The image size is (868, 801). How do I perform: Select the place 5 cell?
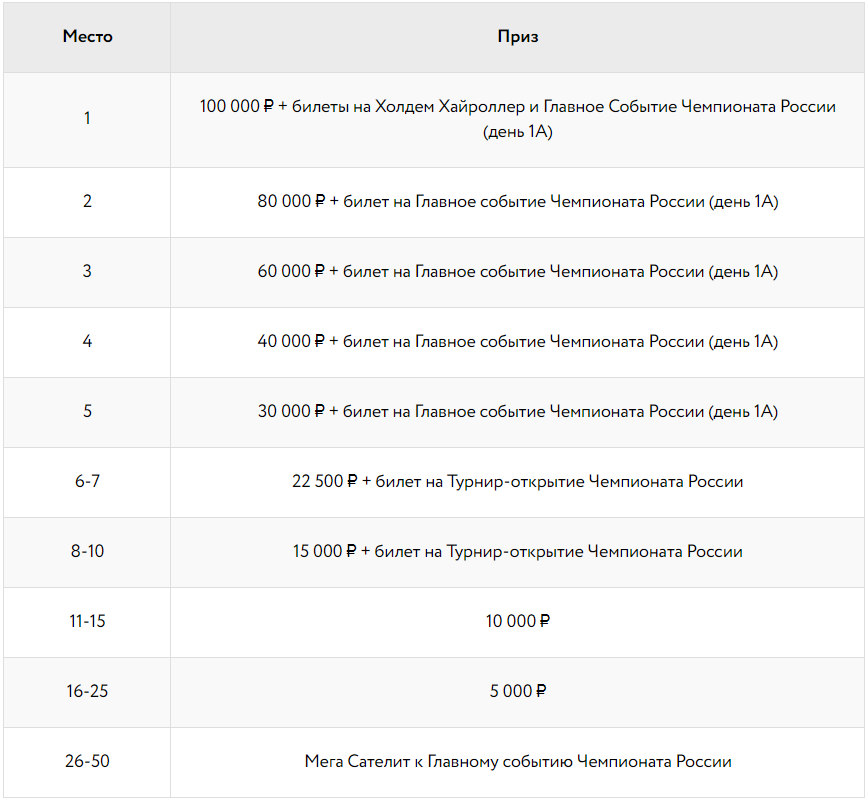87,411
